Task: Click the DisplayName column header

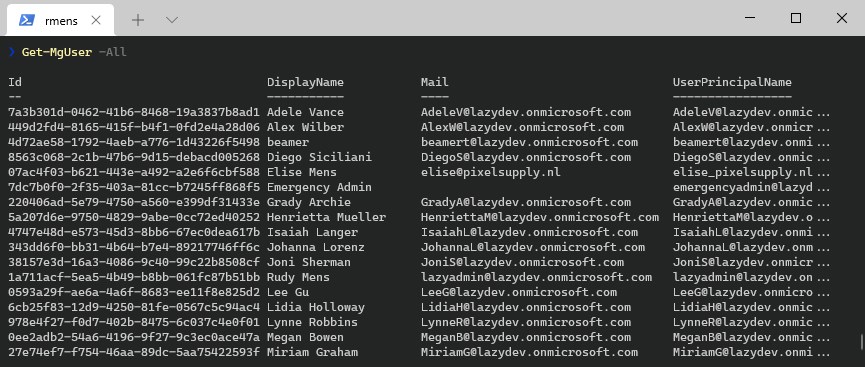Action: pos(305,82)
